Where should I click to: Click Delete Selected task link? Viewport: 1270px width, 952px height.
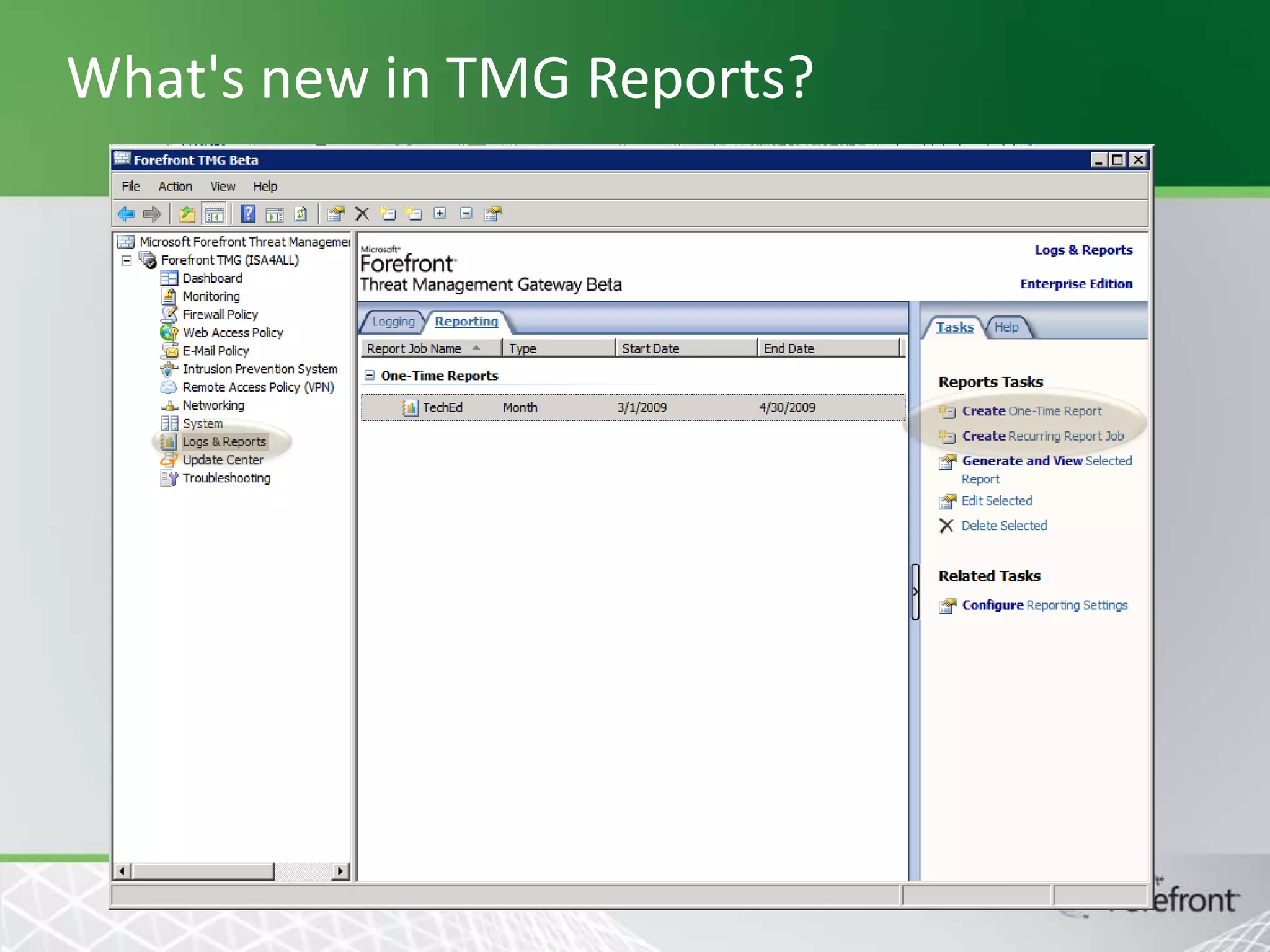[1004, 526]
